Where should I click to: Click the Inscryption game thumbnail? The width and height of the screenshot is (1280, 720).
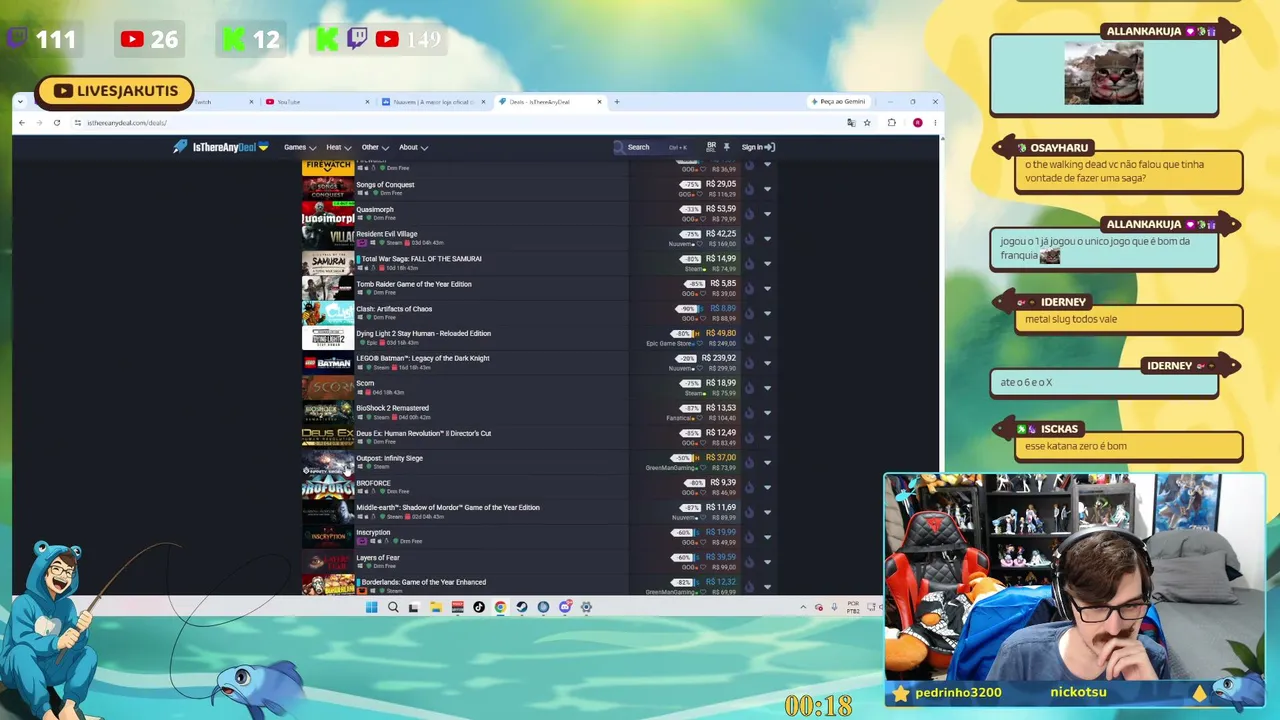tap(328, 536)
